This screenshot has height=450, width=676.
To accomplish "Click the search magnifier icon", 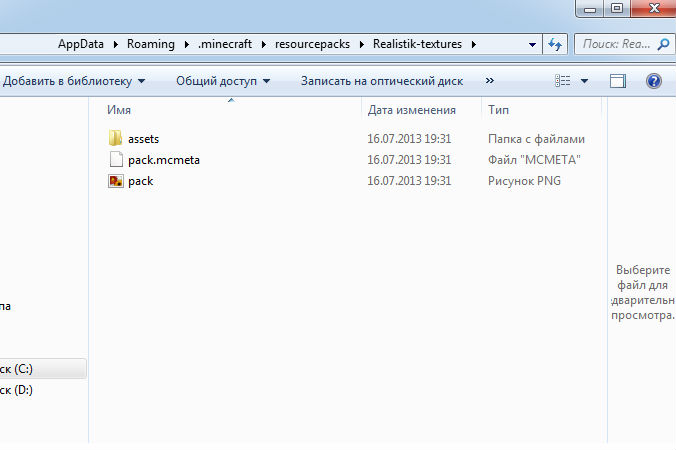I will (663, 44).
